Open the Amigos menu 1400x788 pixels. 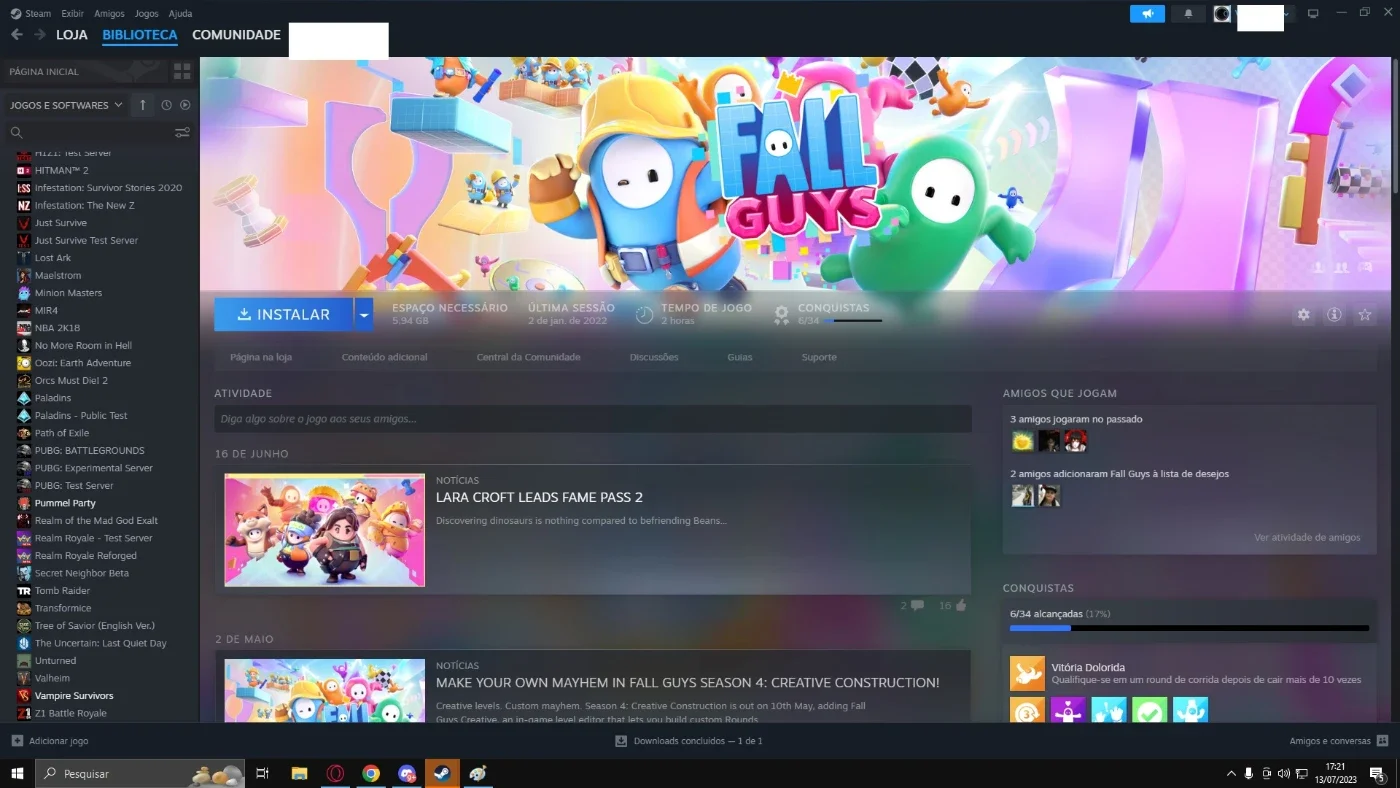click(x=109, y=14)
